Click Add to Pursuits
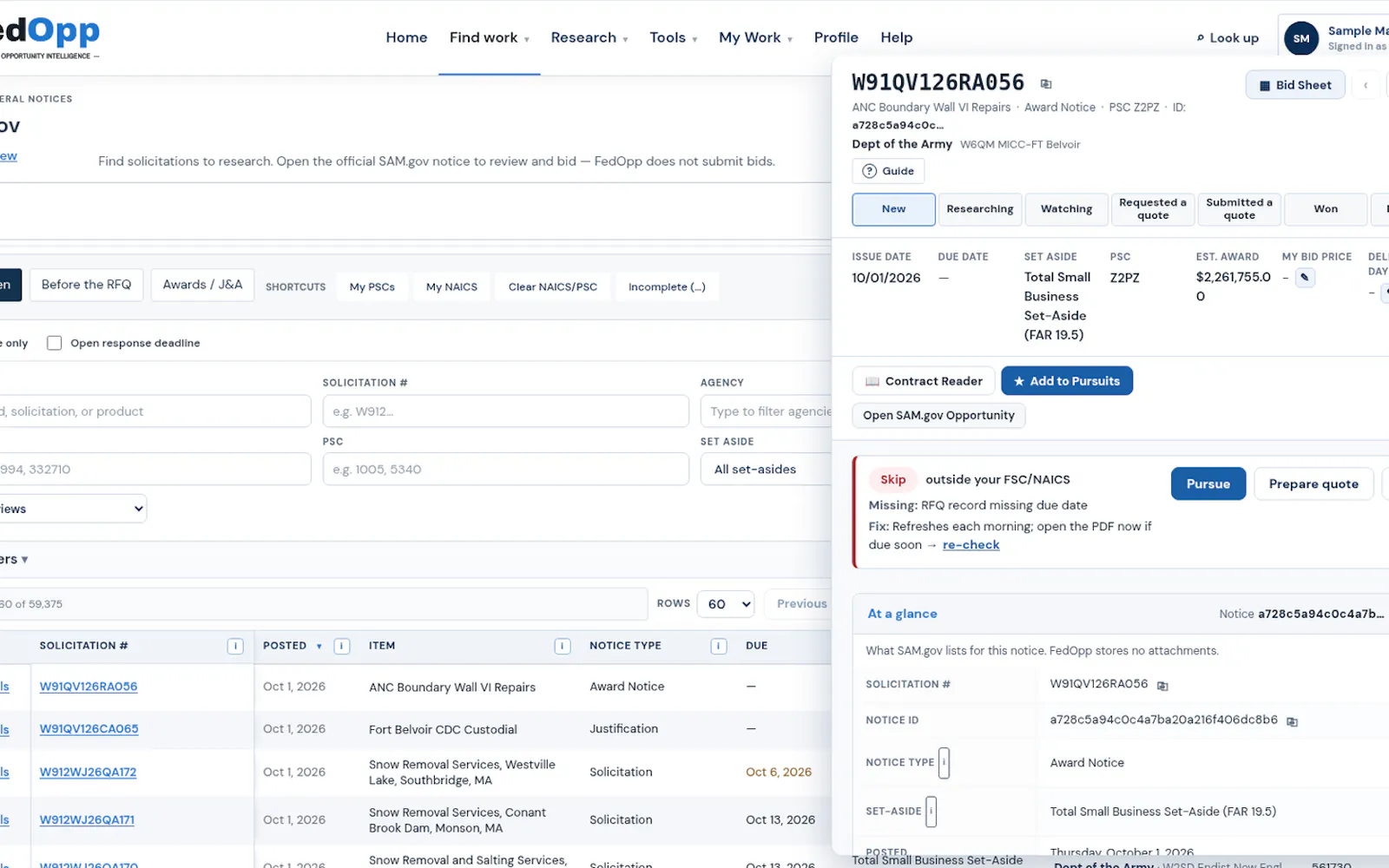1389x868 pixels. tap(1067, 381)
